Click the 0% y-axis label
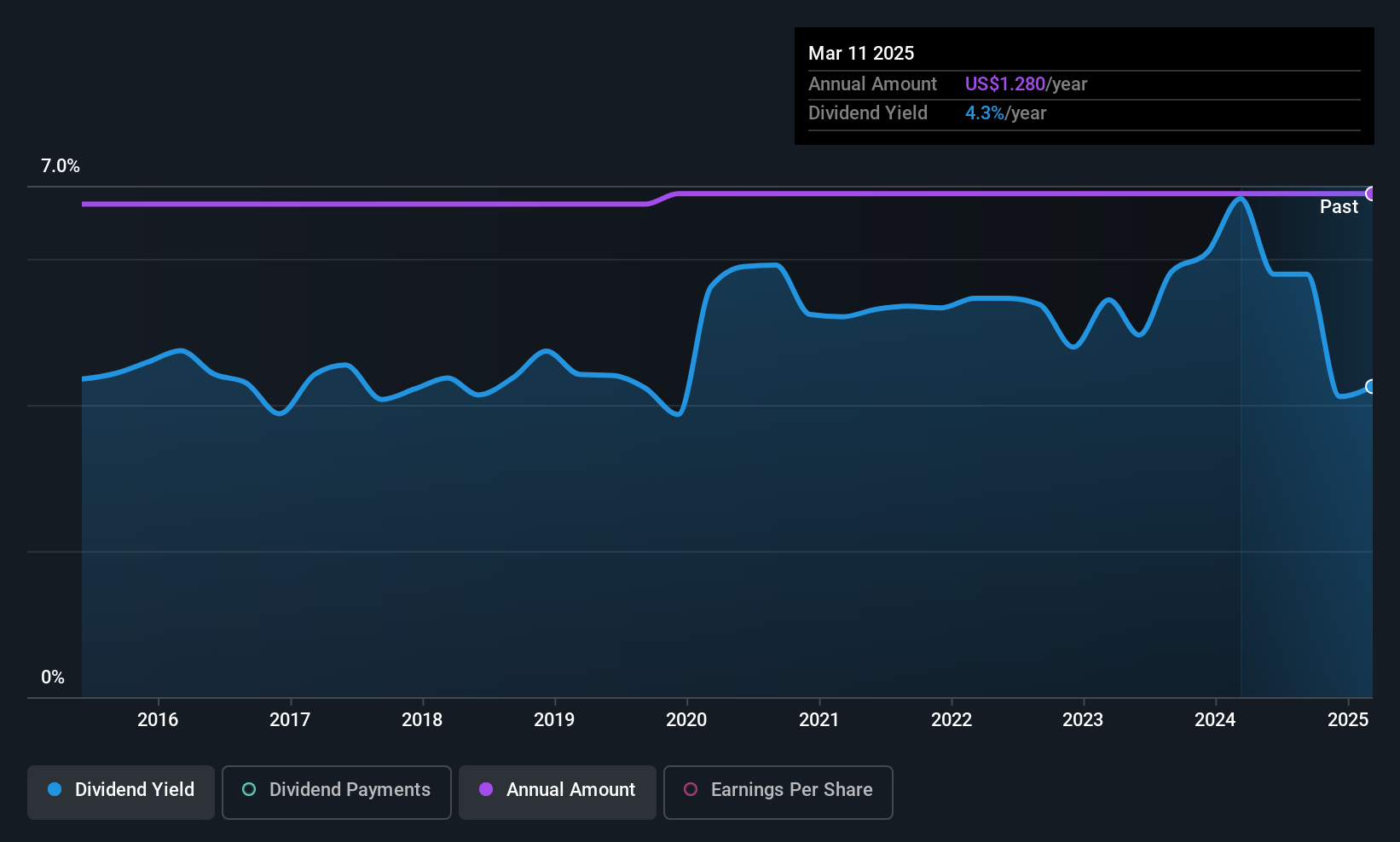Viewport: 1400px width, 842px height. [x=53, y=678]
